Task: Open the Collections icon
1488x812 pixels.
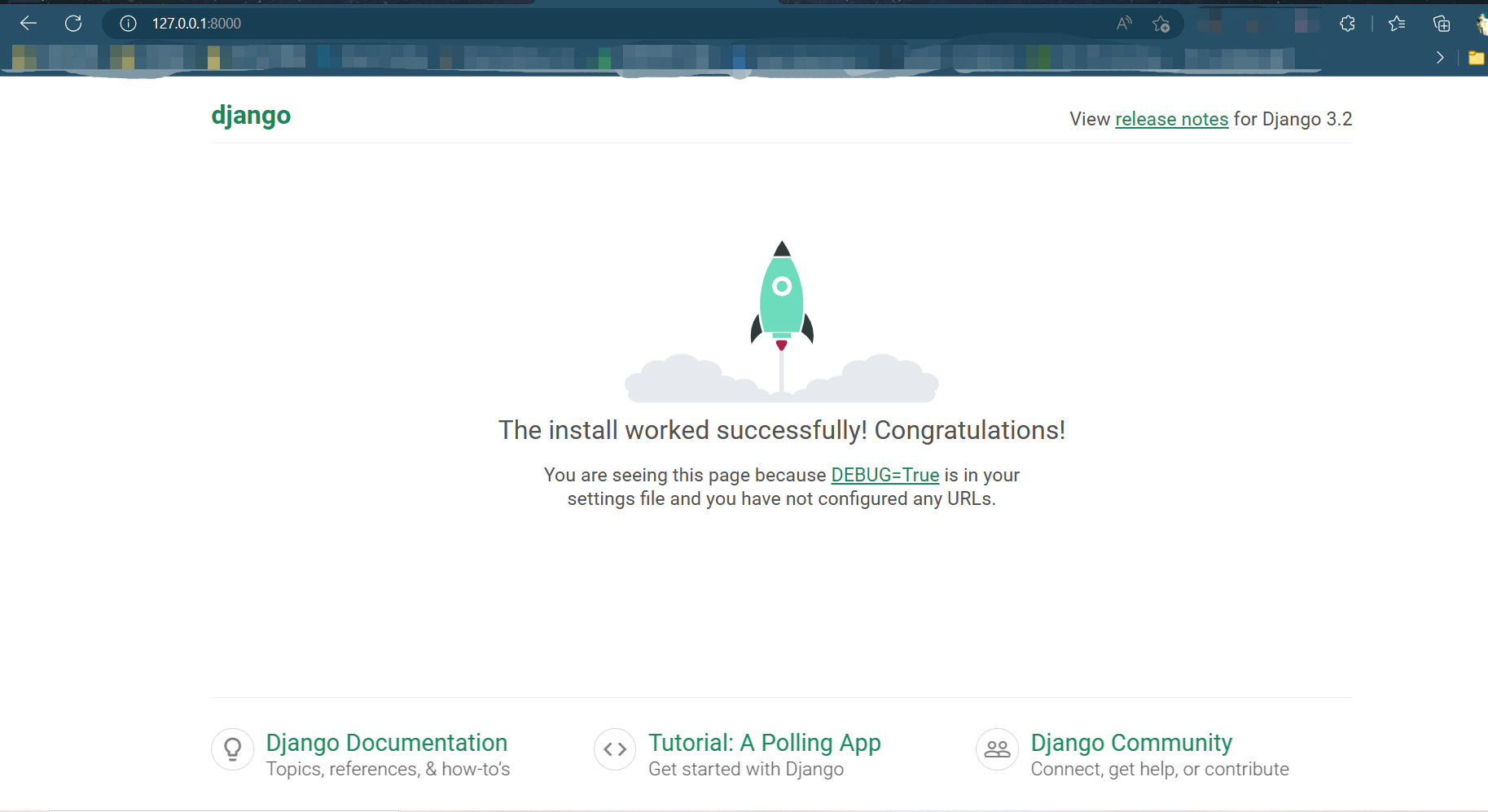Action: [1442, 24]
